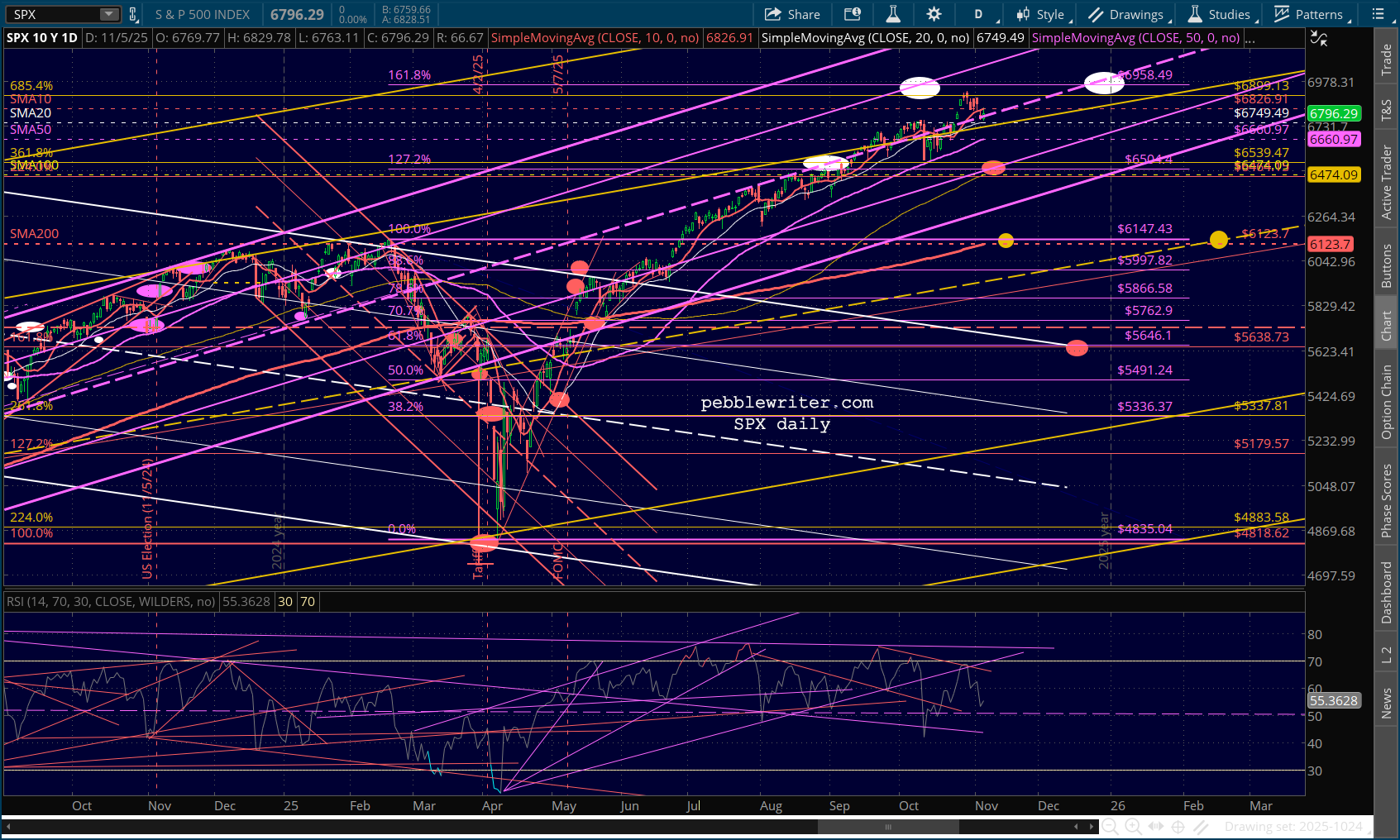The height and width of the screenshot is (840, 1400).
Task: Click the Share button
Action: click(x=792, y=14)
